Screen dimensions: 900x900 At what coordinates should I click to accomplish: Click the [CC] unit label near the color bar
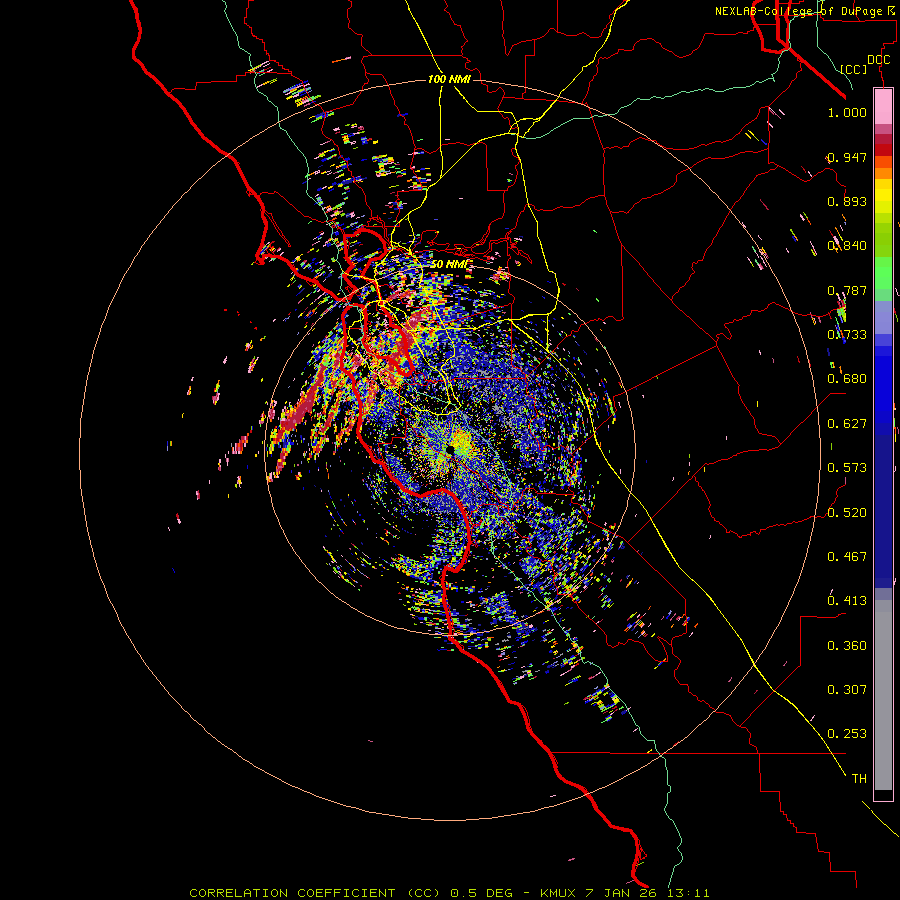pyautogui.click(x=854, y=69)
